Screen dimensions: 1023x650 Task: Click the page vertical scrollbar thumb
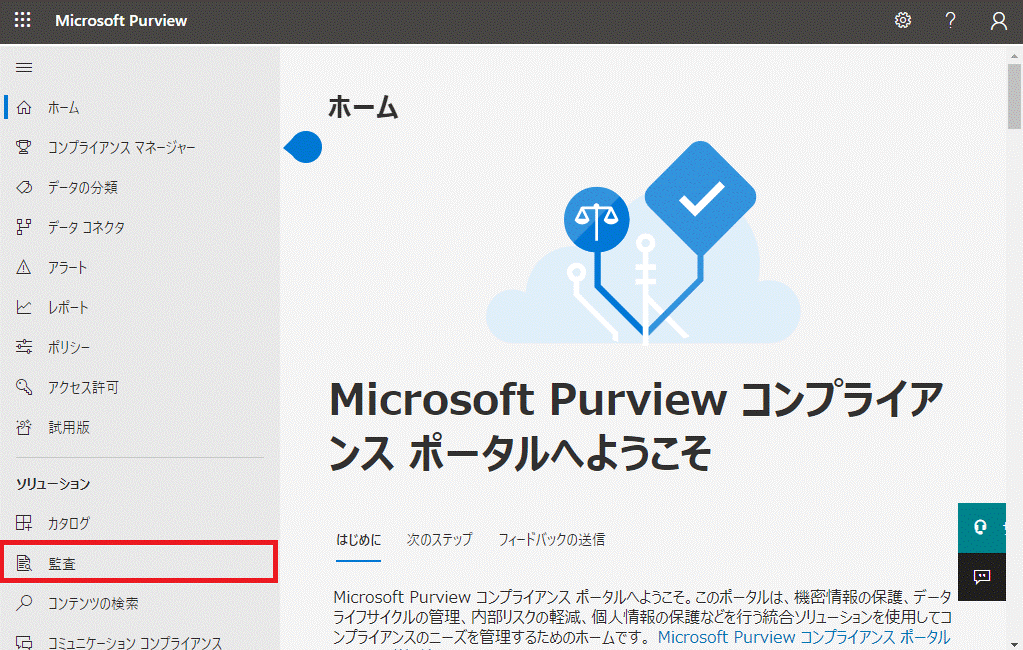pyautogui.click(x=1014, y=97)
